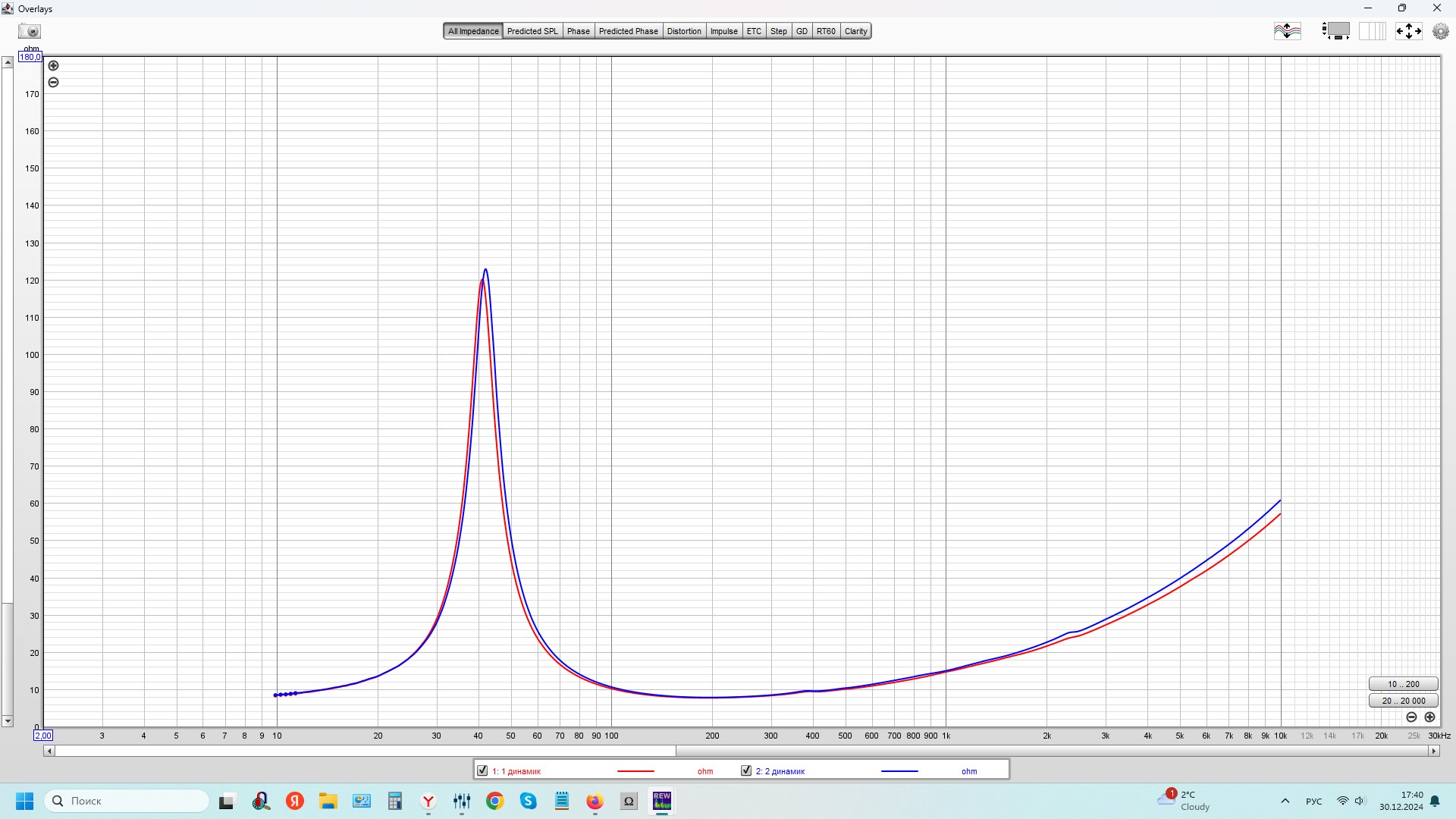Set range with the 10 .. 200 button
Image resolution: width=1456 pixels, height=819 pixels.
pyautogui.click(x=1403, y=684)
